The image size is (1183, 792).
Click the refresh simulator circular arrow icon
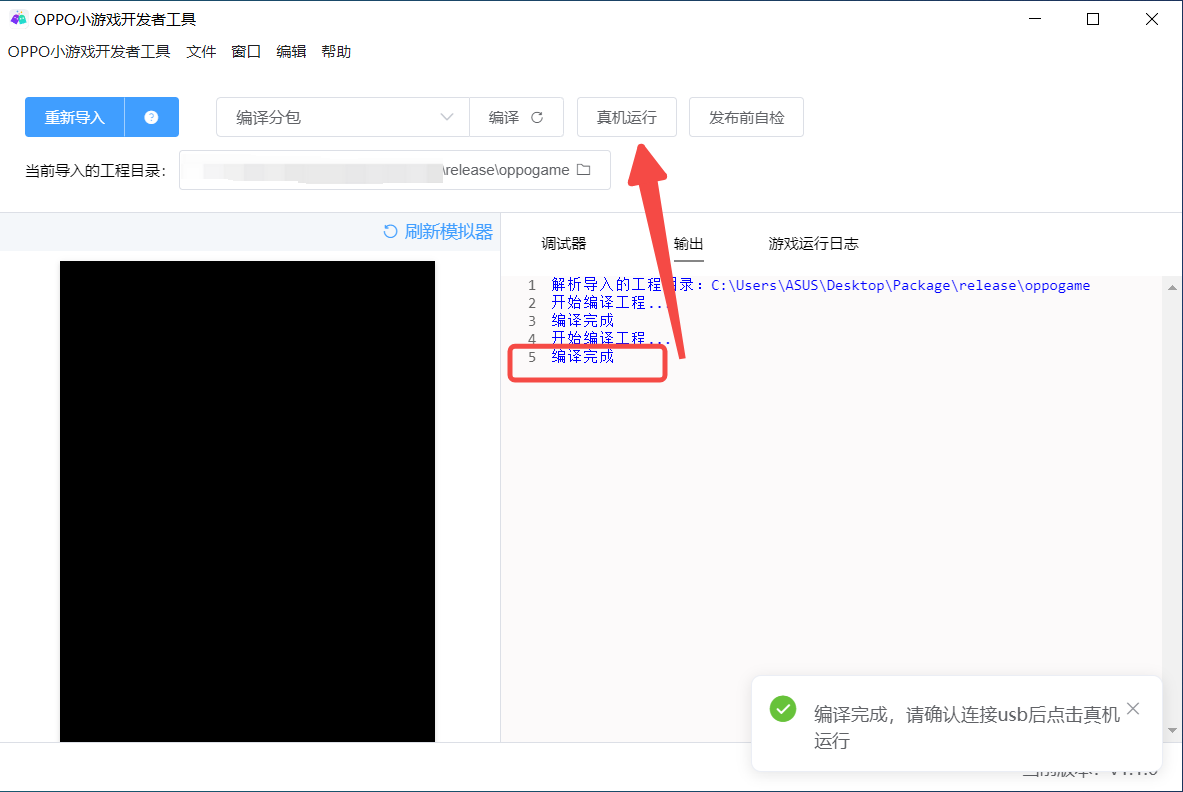point(390,232)
